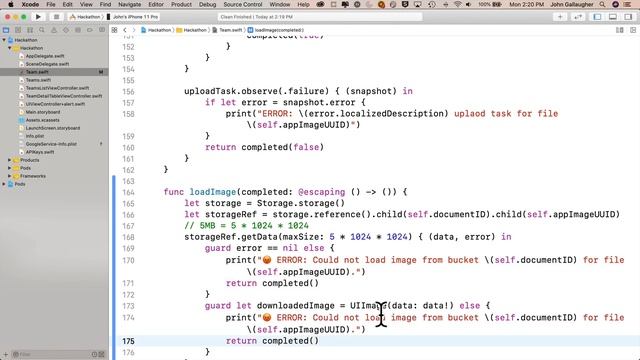This screenshot has width=640, height=360.
Task: Toggle the Debug area visibility
Action: 613,17
